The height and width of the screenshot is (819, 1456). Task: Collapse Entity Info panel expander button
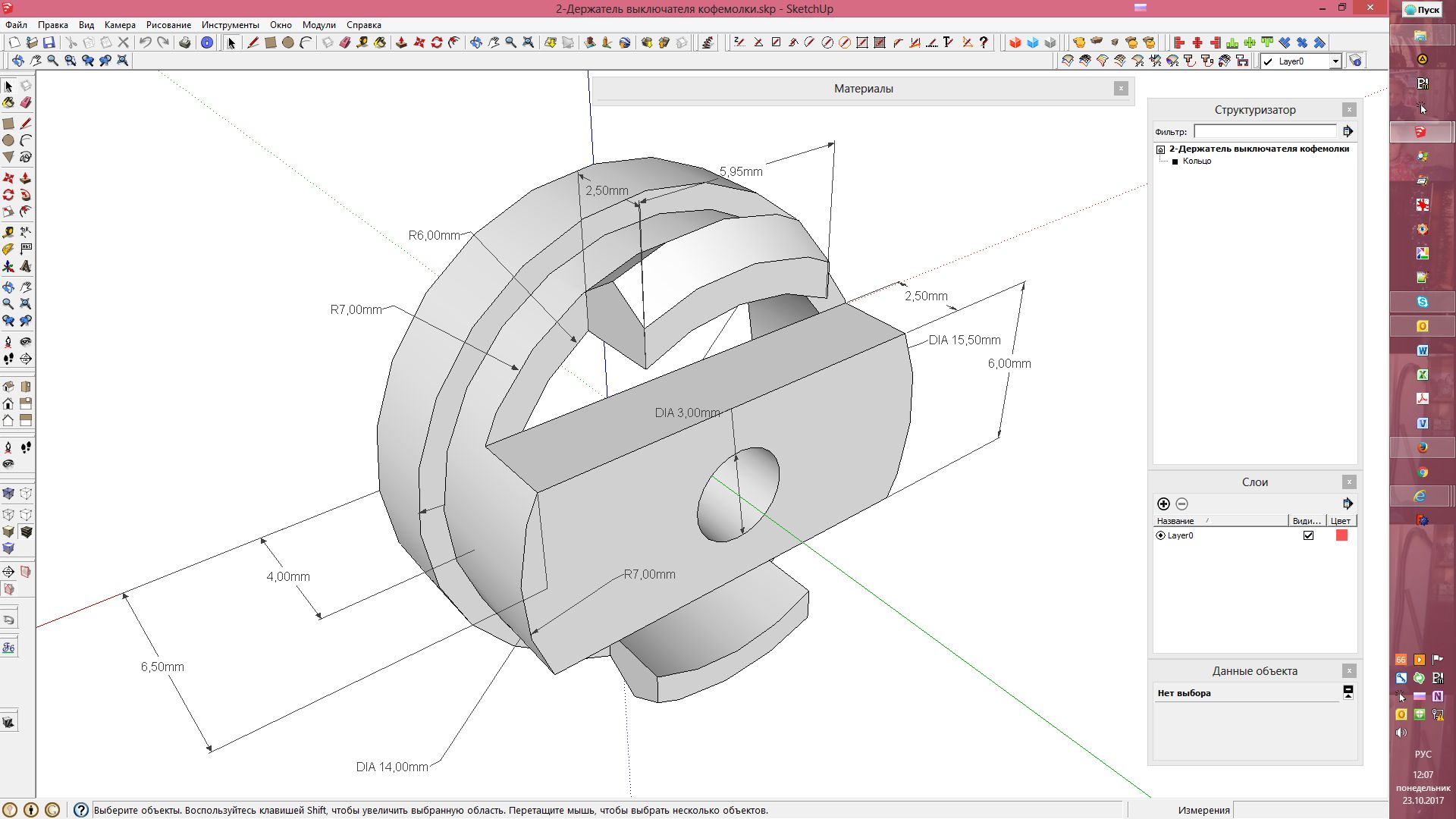pos(1348,692)
